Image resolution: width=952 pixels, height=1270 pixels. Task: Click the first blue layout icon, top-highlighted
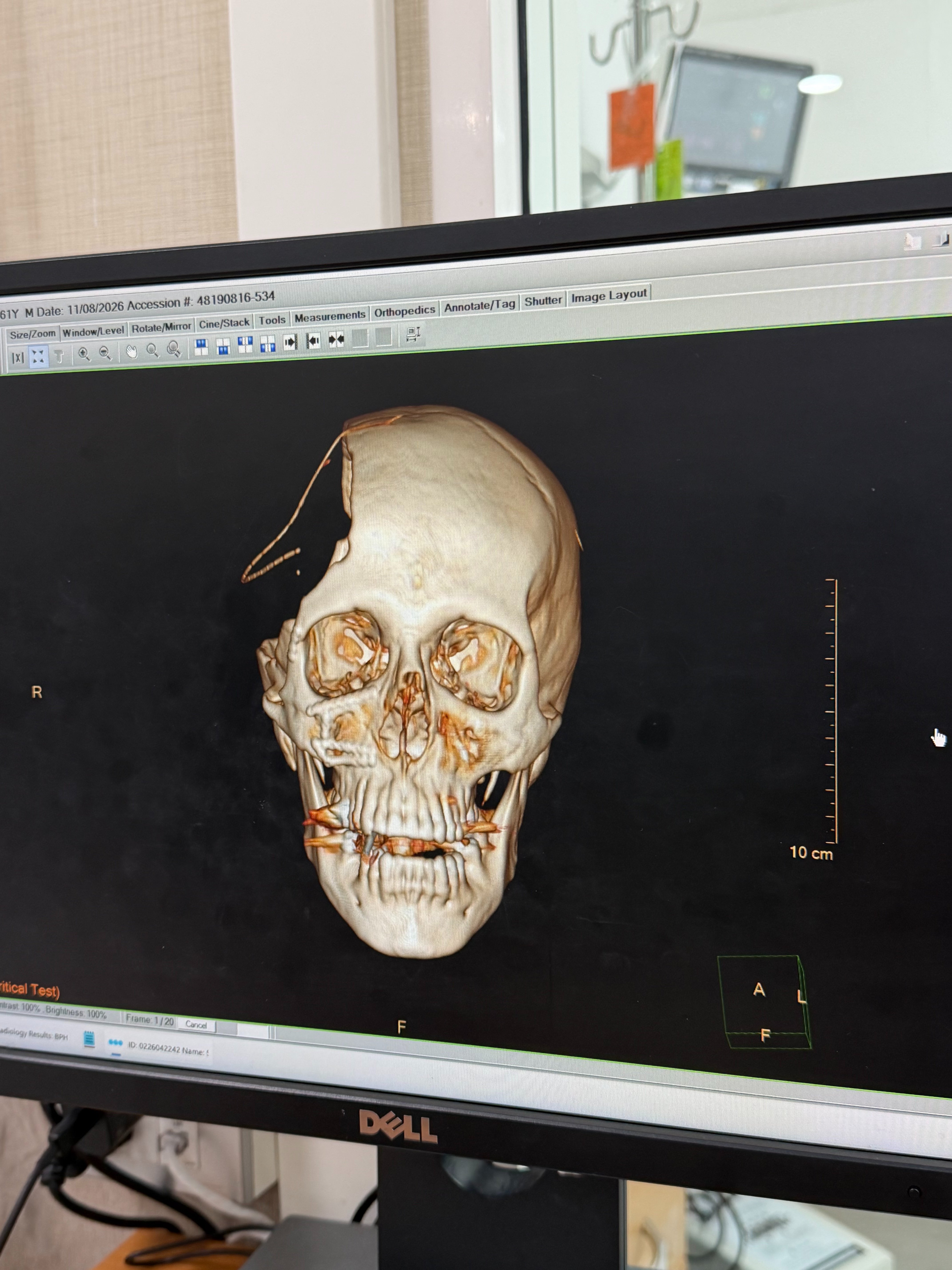coord(201,347)
